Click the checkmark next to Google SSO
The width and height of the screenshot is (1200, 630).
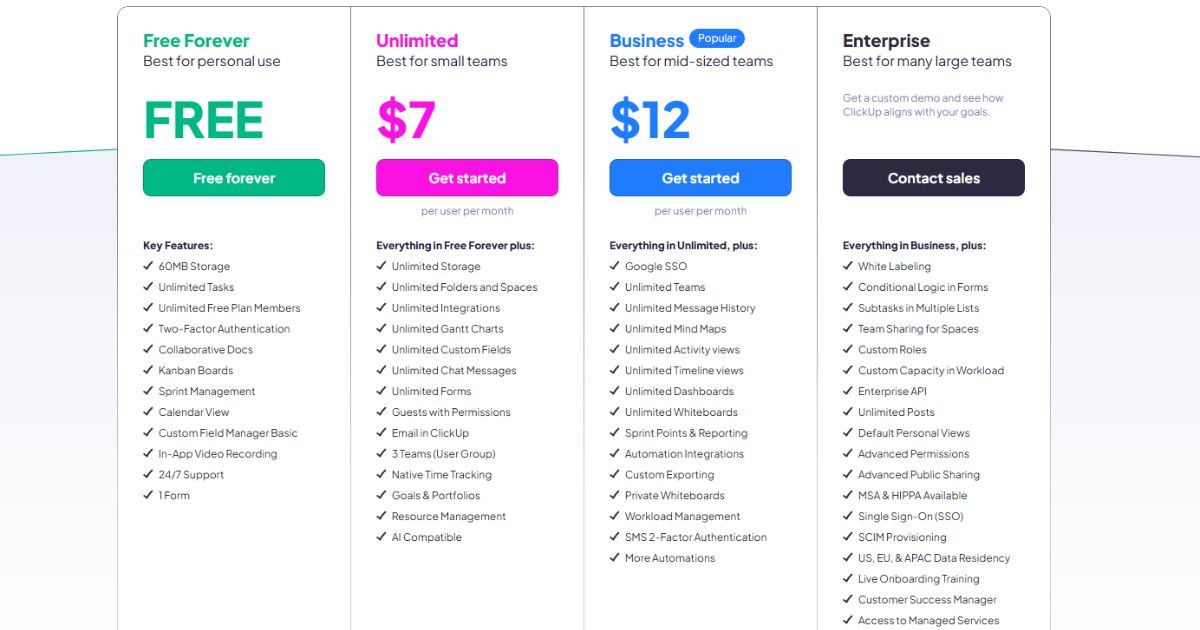614,266
